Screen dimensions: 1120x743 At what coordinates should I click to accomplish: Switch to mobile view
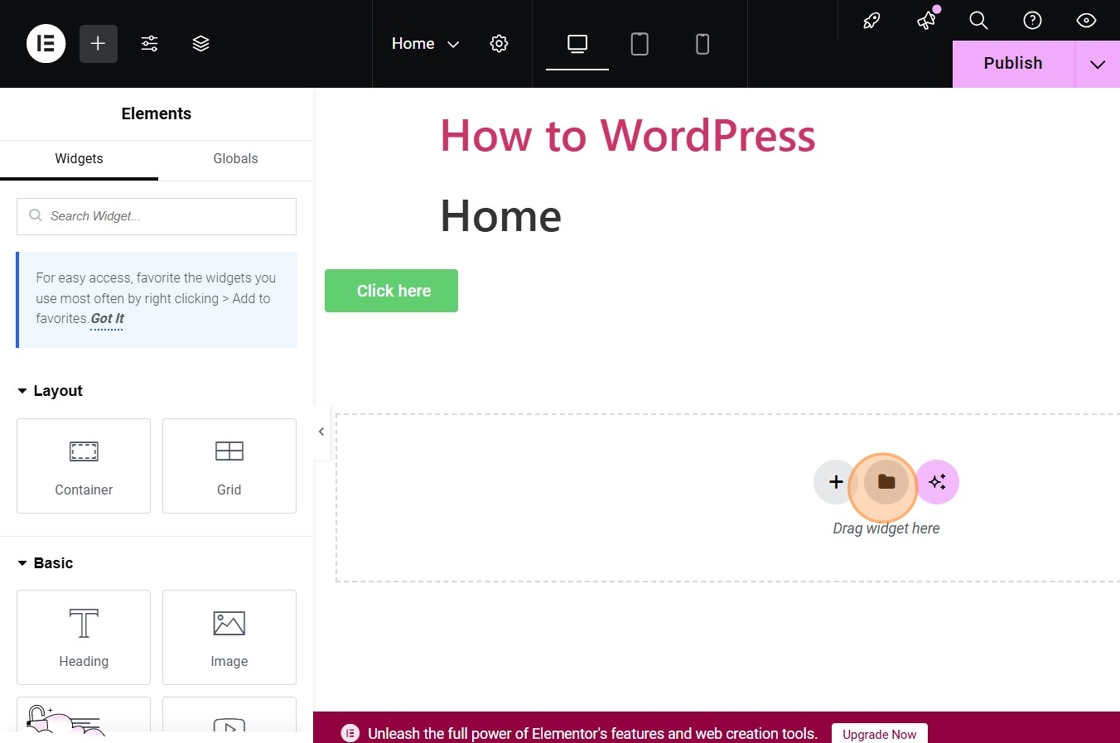(702, 44)
